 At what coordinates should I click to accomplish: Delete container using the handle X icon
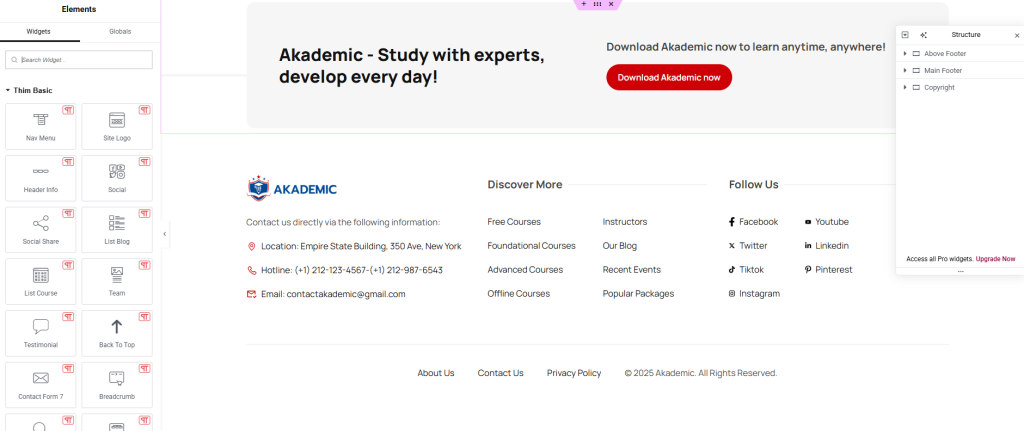click(x=610, y=4)
